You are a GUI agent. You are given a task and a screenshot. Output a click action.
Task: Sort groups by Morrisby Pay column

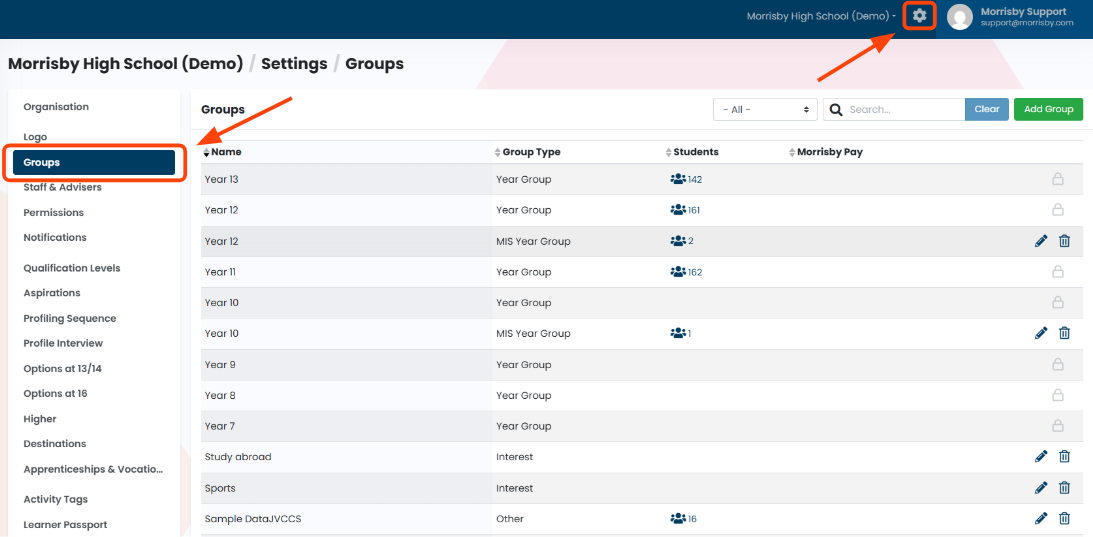click(825, 152)
